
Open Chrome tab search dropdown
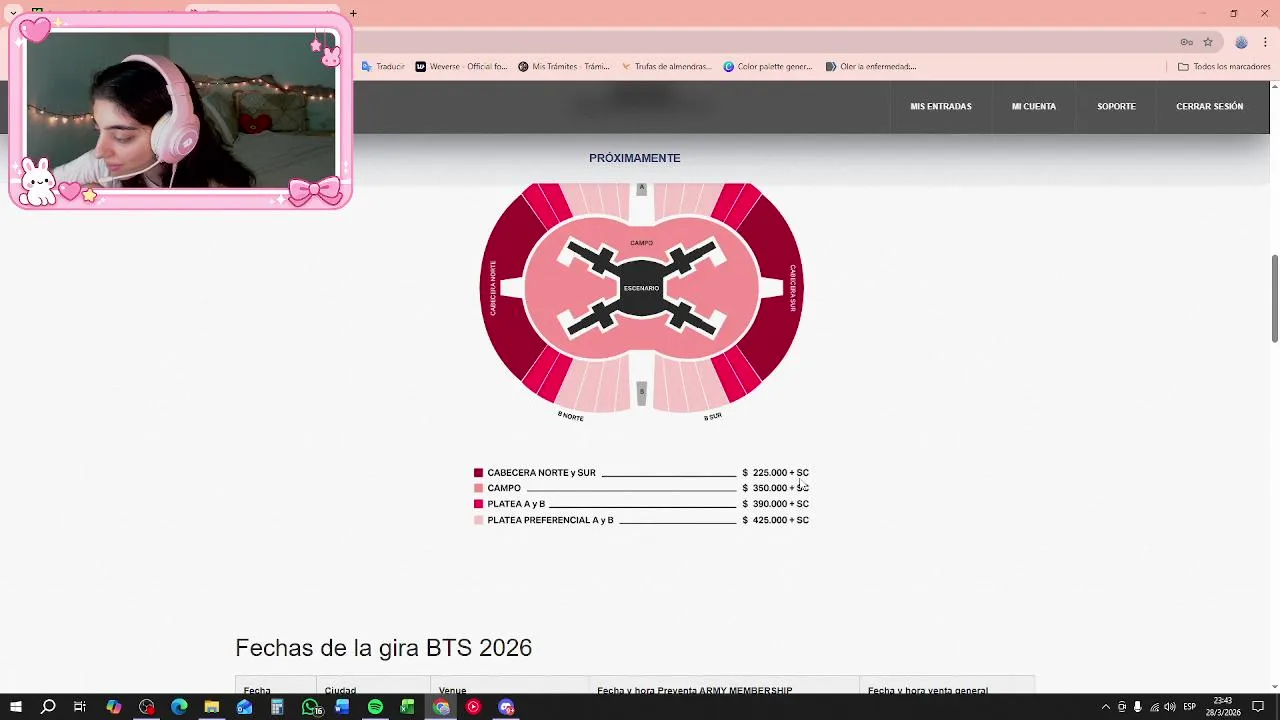13,13
